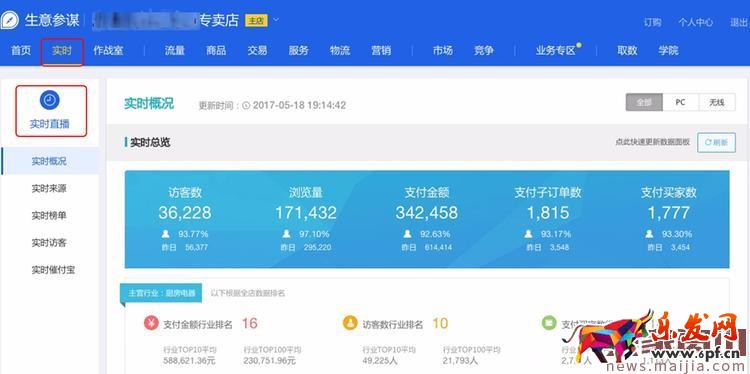Select 实时访客 in sidebar
Screen dimensions: 750x374
pyautogui.click(x=49, y=243)
